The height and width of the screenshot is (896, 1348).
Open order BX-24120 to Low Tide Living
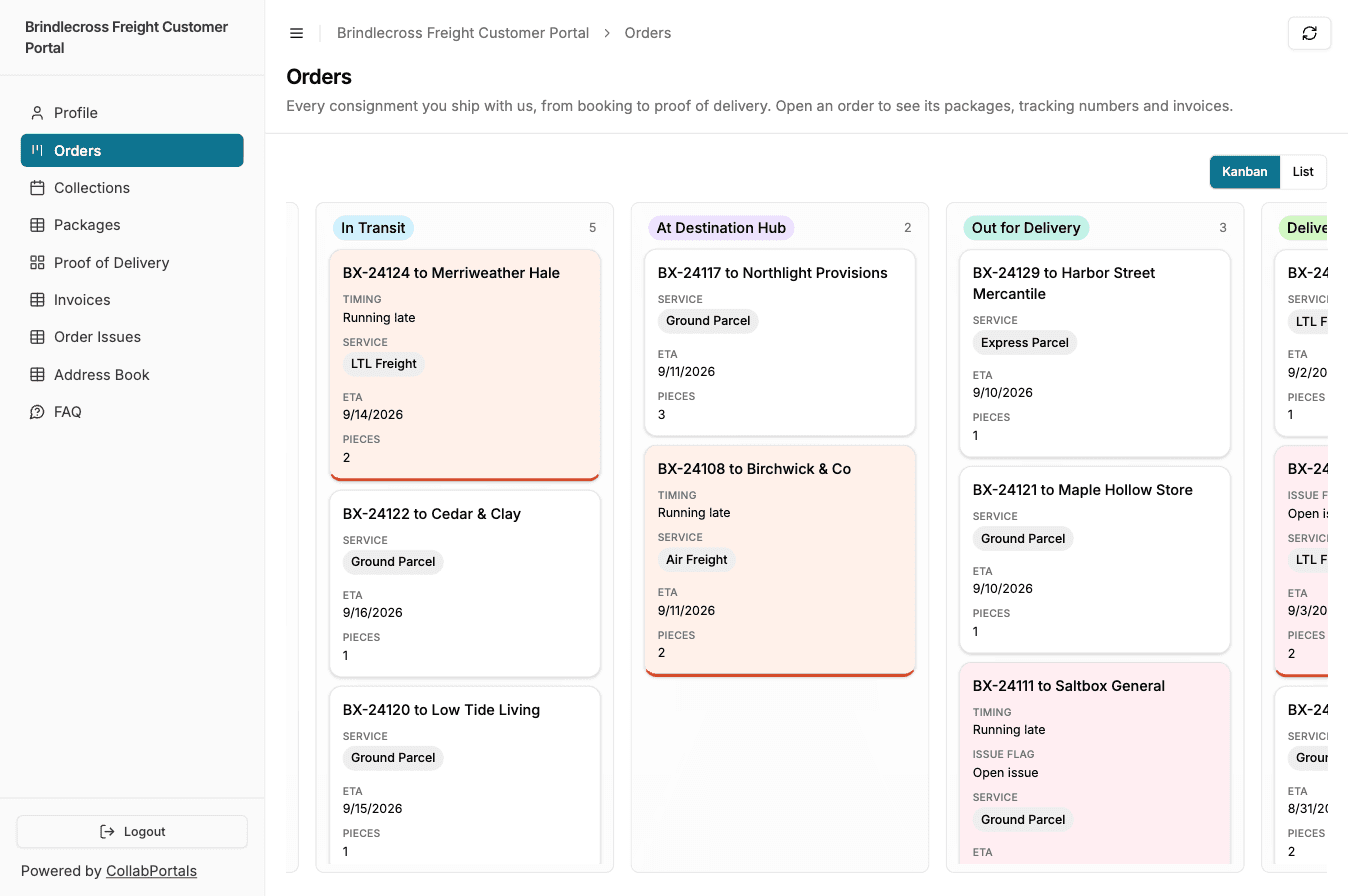[x=465, y=776]
